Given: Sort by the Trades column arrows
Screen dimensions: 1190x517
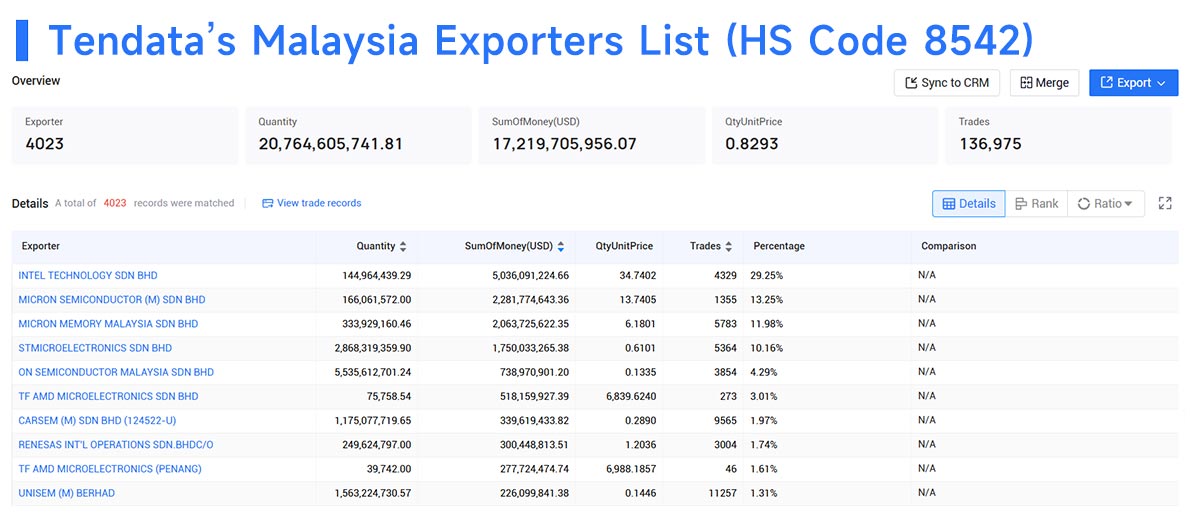Looking at the screenshot, I should (x=729, y=247).
